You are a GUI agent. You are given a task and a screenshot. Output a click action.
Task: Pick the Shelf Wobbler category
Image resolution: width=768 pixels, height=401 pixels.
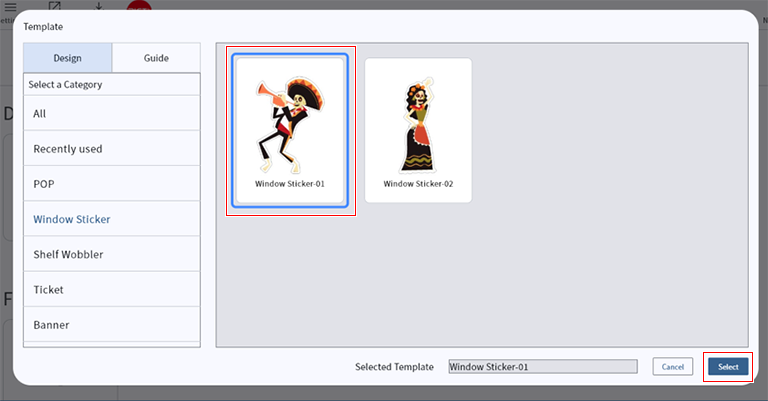click(x=112, y=254)
